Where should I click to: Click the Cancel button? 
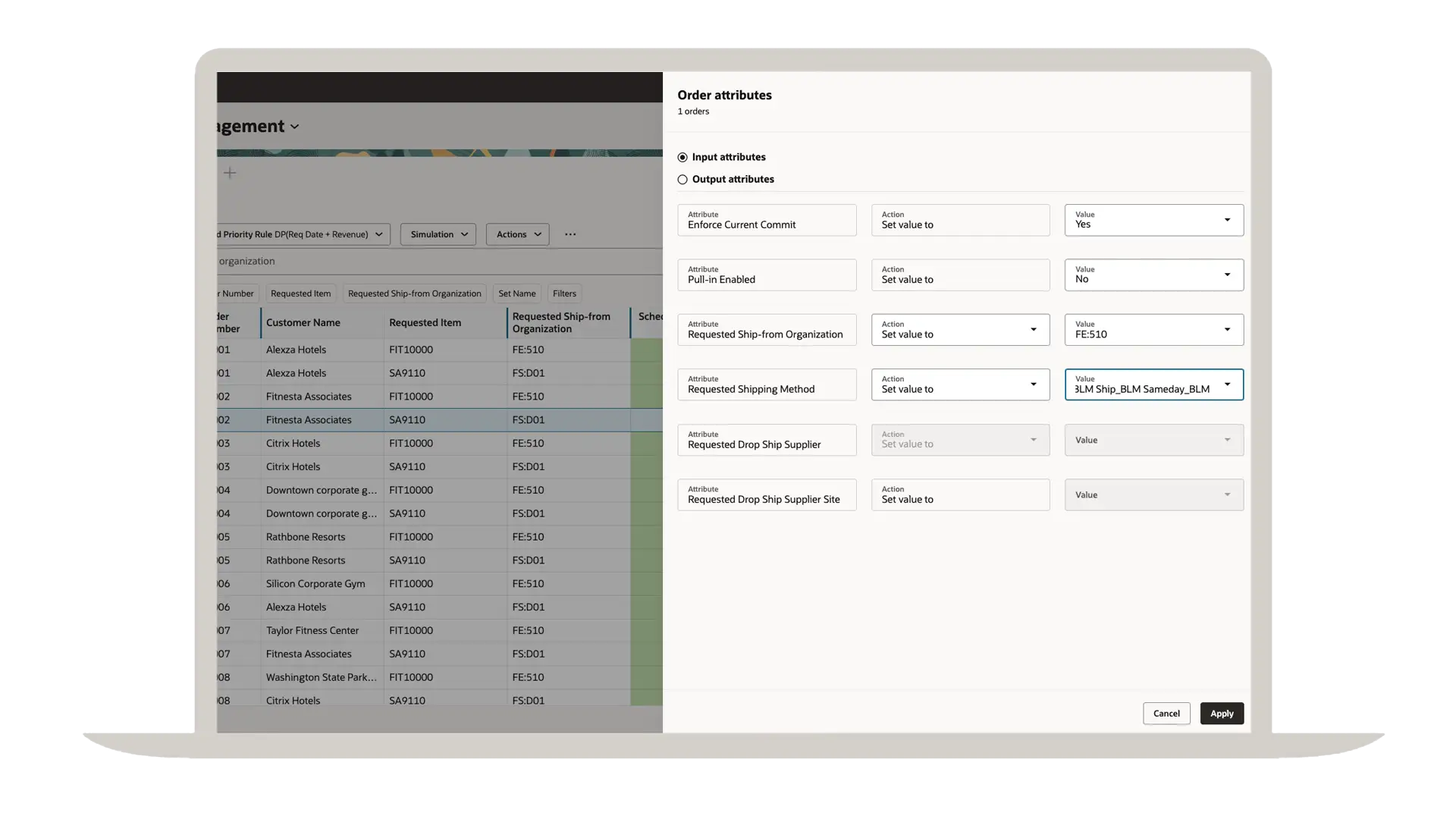click(1166, 713)
